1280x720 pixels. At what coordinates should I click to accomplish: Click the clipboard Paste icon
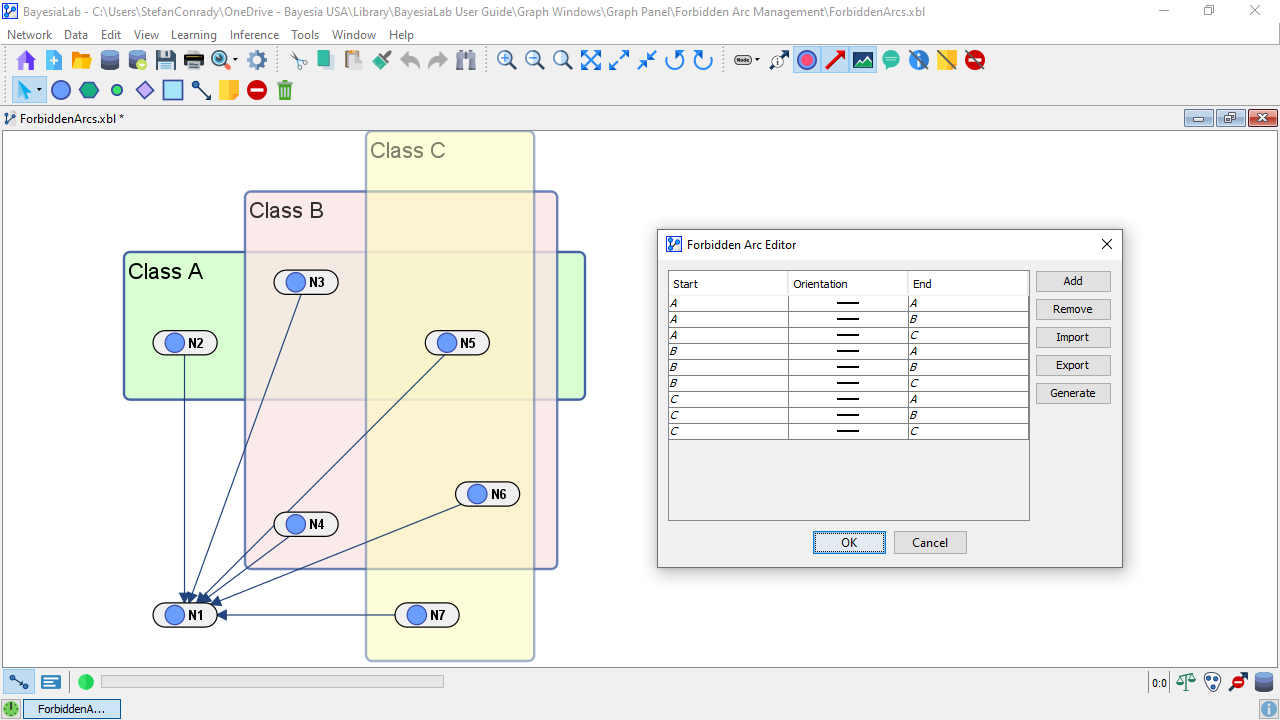tap(353, 60)
